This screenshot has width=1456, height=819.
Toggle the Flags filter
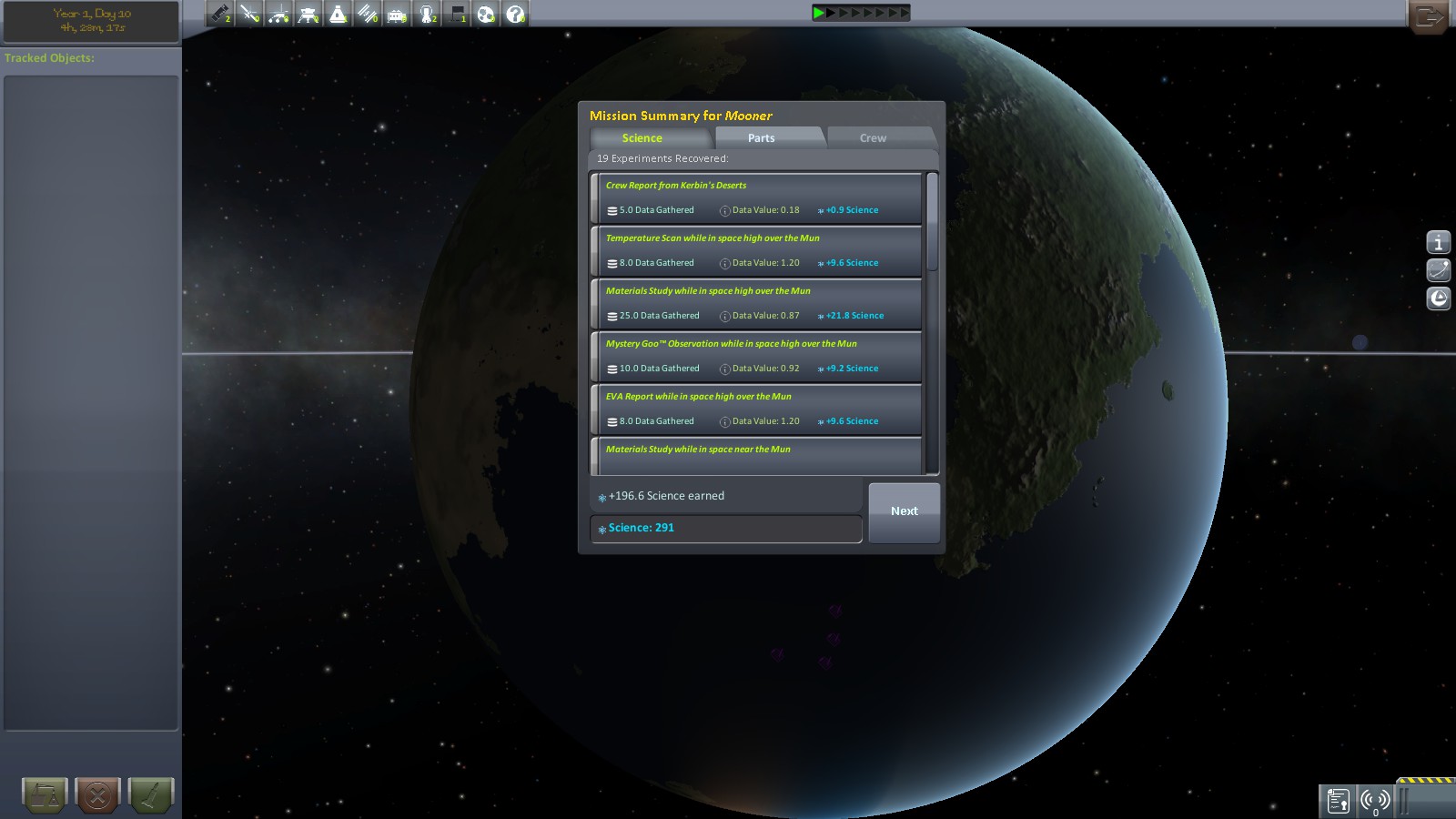(x=457, y=14)
